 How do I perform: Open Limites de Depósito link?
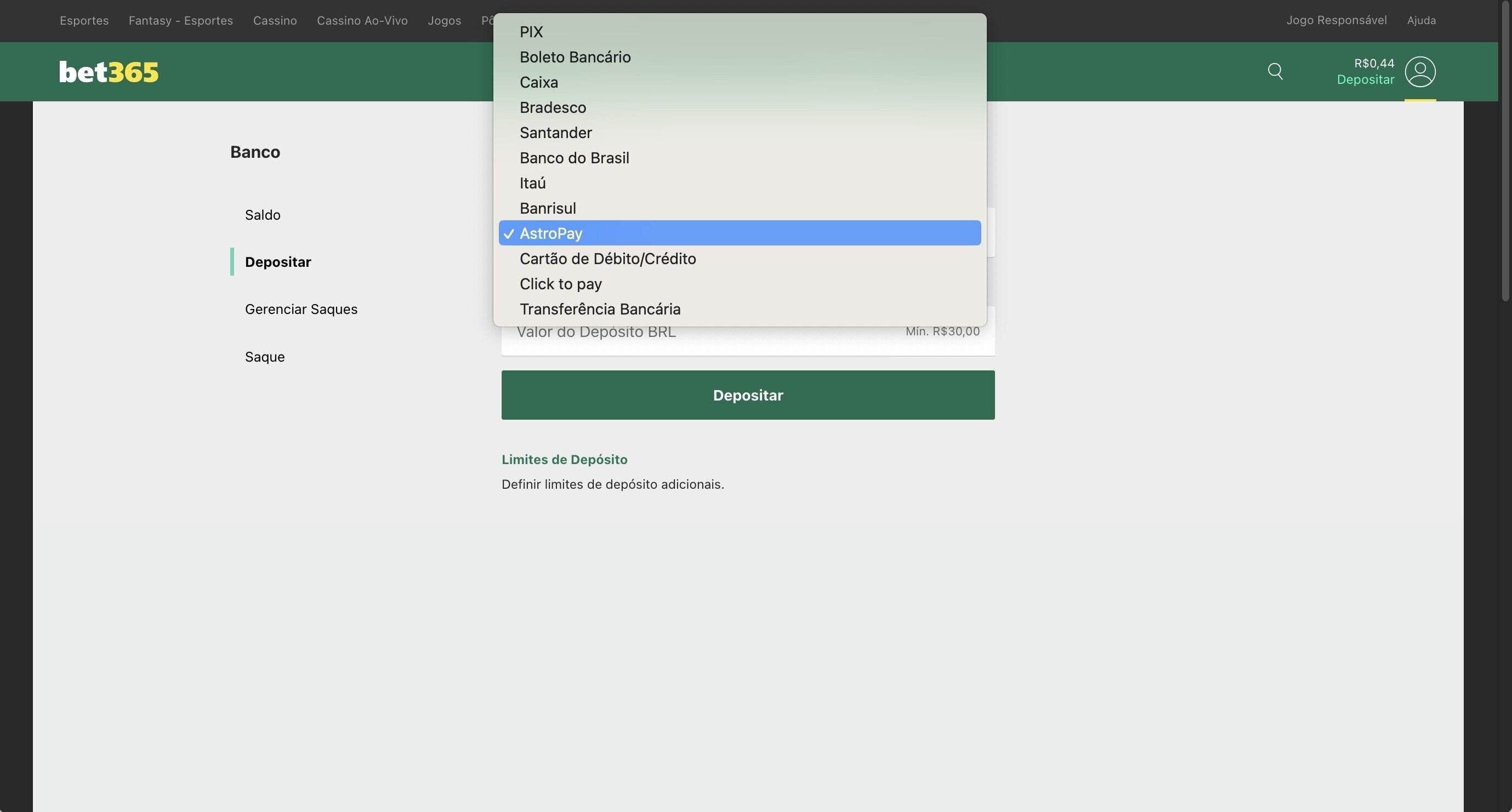pyautogui.click(x=564, y=459)
